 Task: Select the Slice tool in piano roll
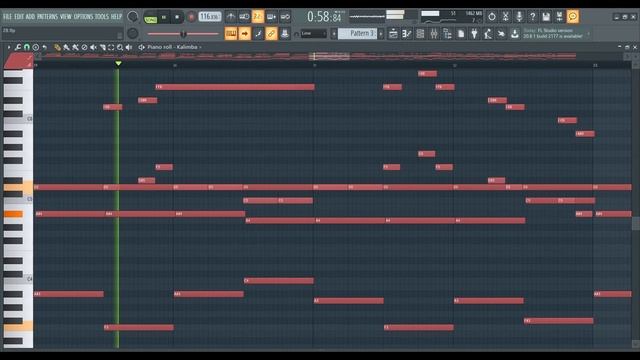102,47
